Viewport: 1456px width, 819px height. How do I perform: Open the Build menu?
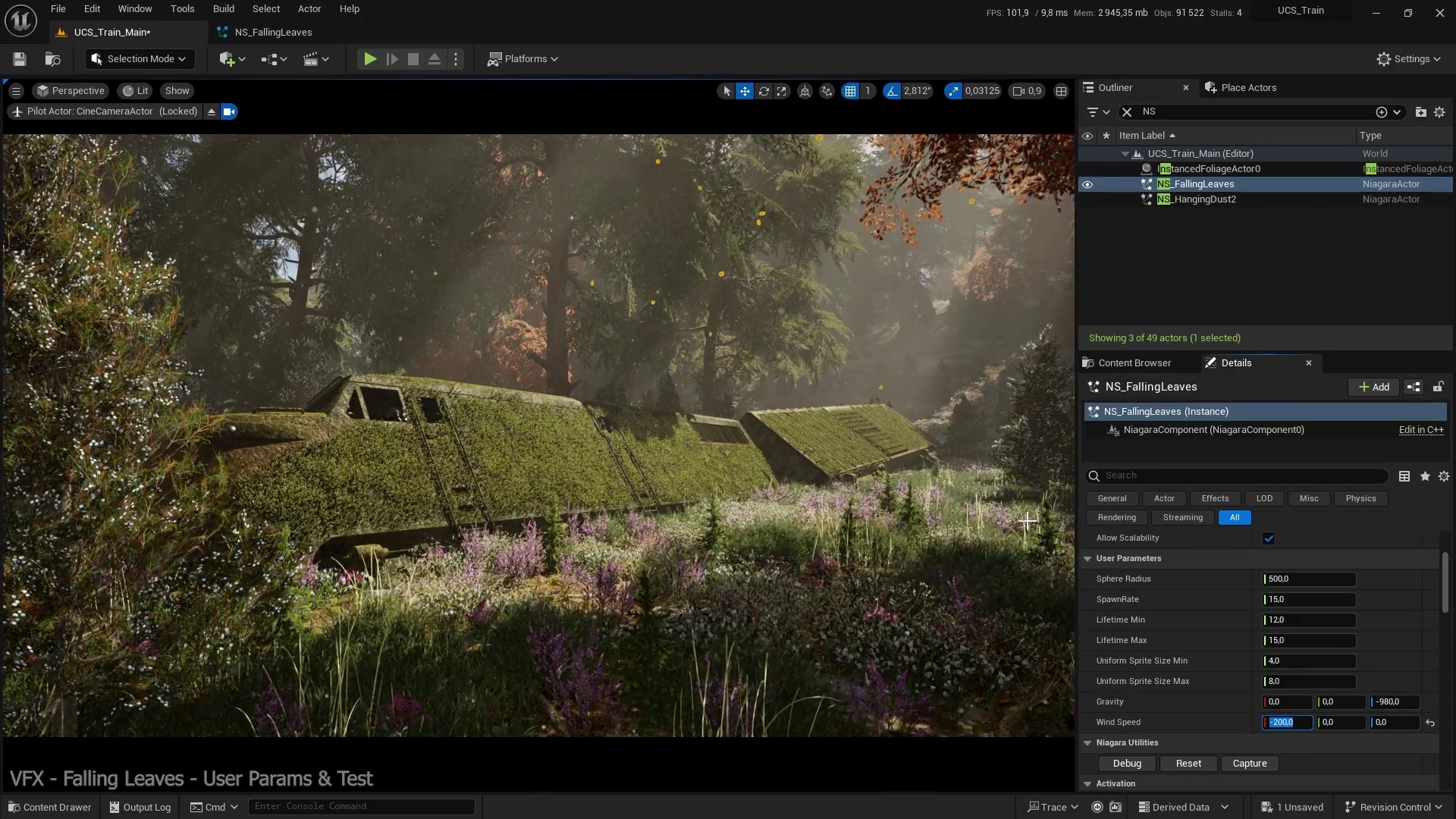[224, 9]
